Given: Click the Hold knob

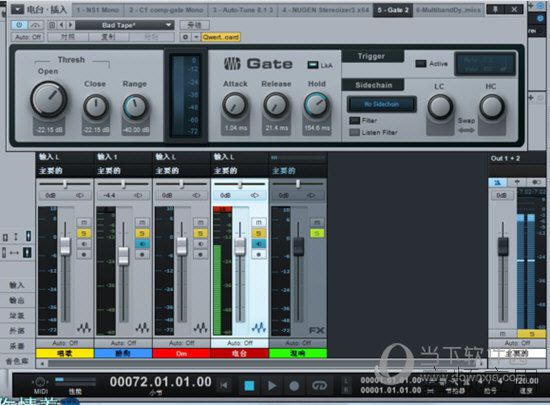Looking at the screenshot, I should click(x=317, y=104).
